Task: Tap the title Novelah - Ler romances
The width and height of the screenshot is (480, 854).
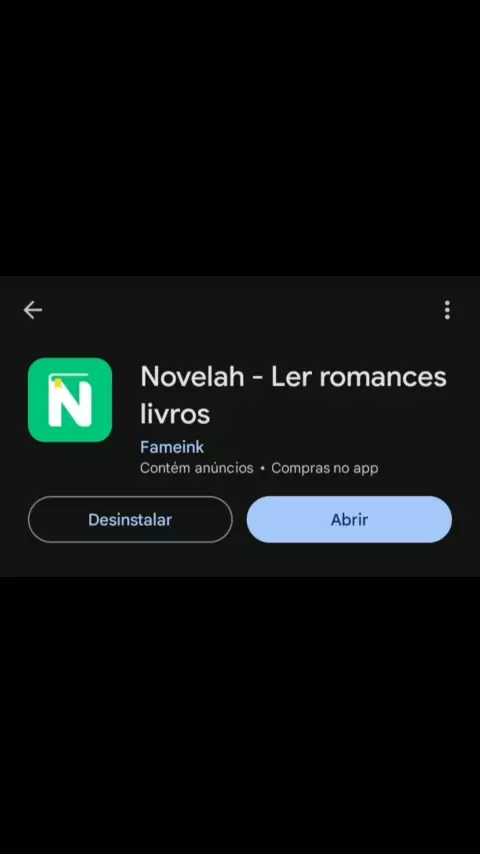Action: pos(293,377)
